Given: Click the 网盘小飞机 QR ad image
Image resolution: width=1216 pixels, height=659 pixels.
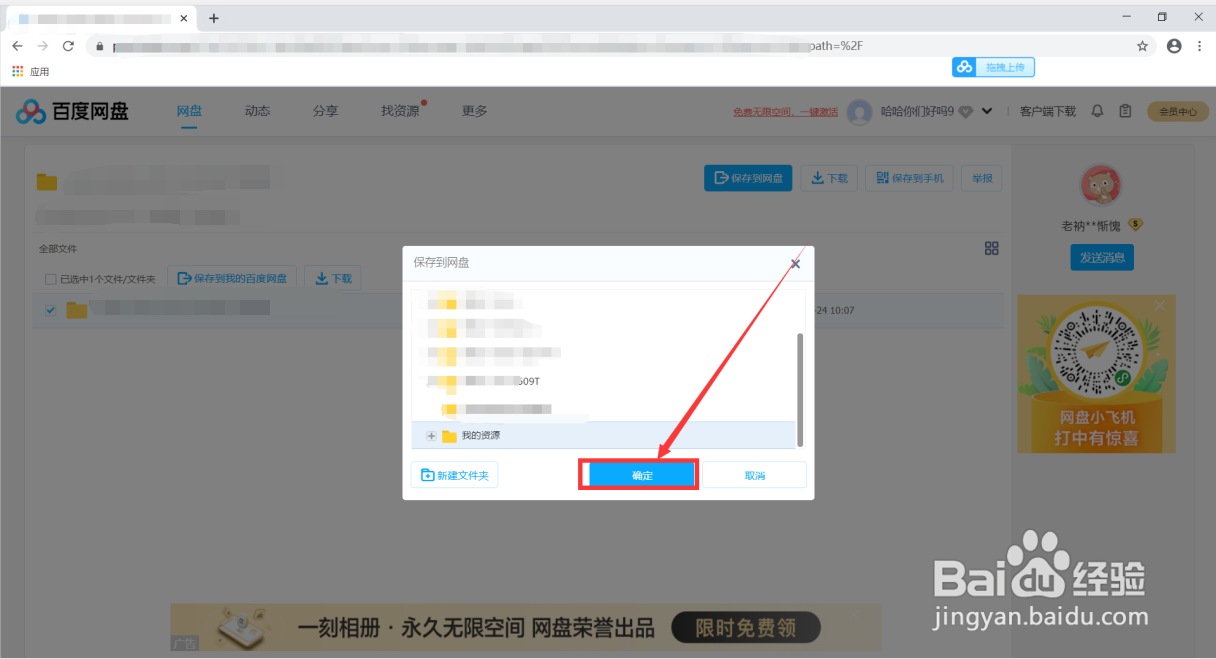Looking at the screenshot, I should [x=1097, y=374].
